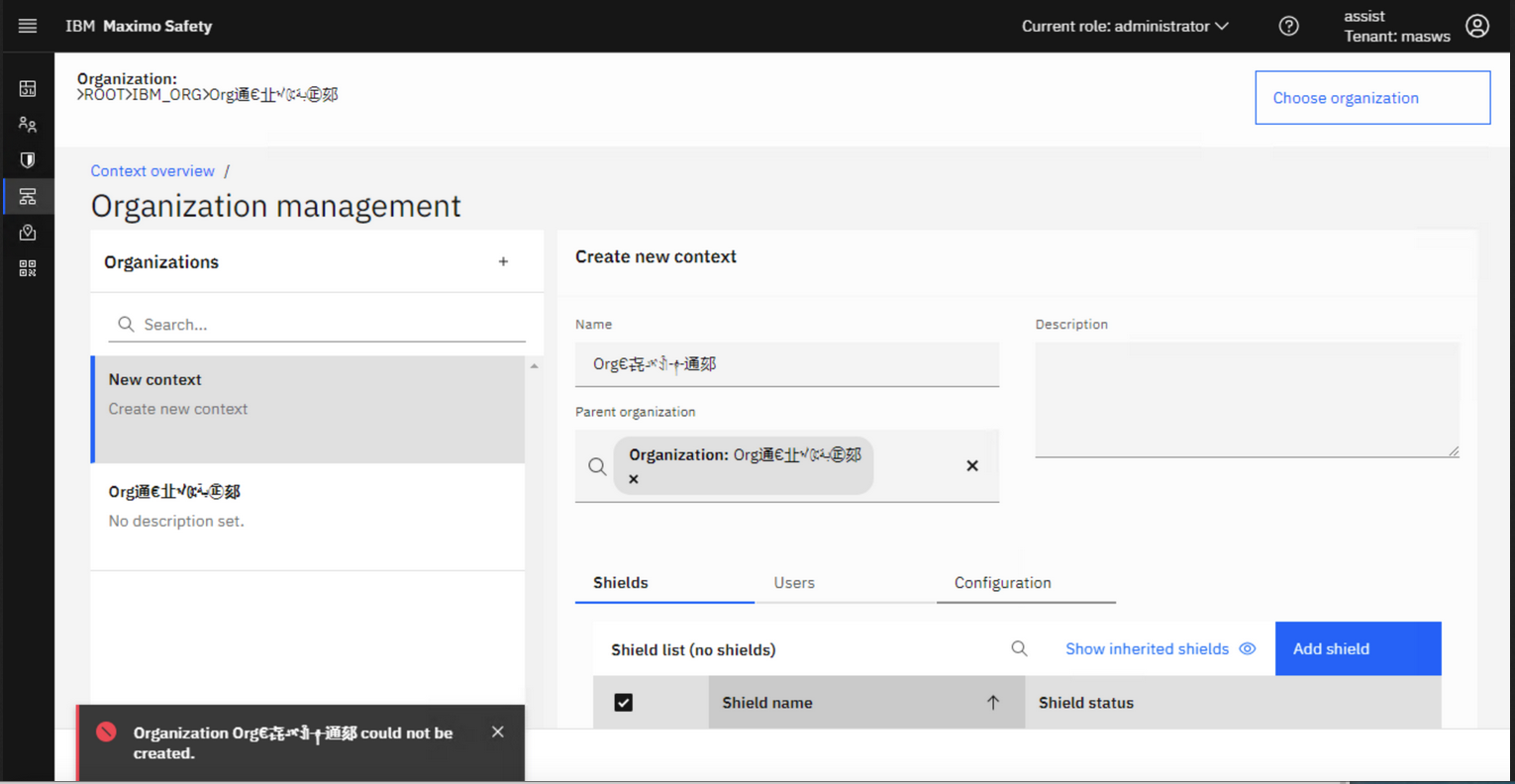The height and width of the screenshot is (784, 1515).
Task: Open the users icon in the sidebar
Action: pyautogui.click(x=28, y=125)
